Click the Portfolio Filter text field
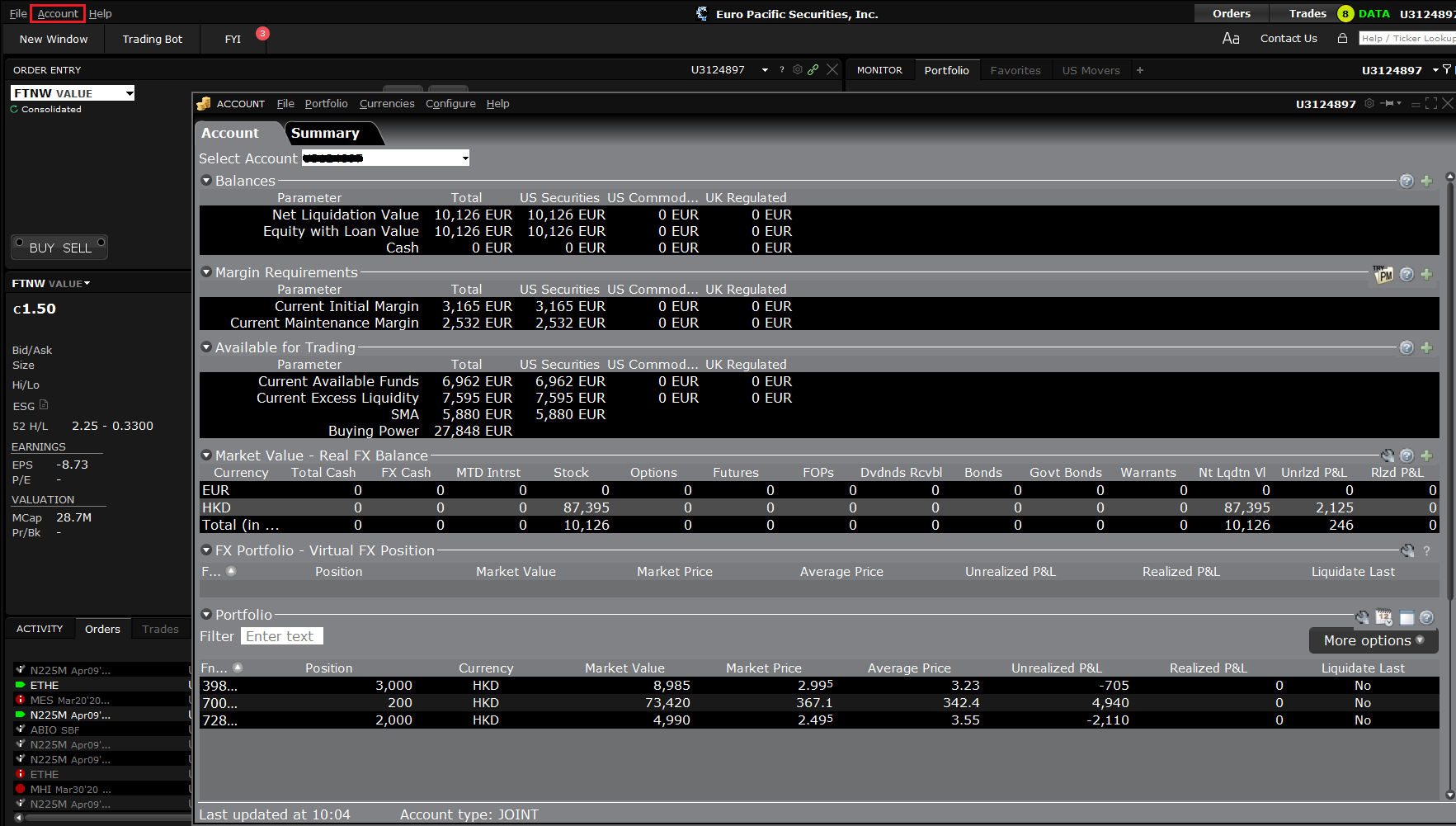This screenshot has width=1456, height=826. coord(282,636)
